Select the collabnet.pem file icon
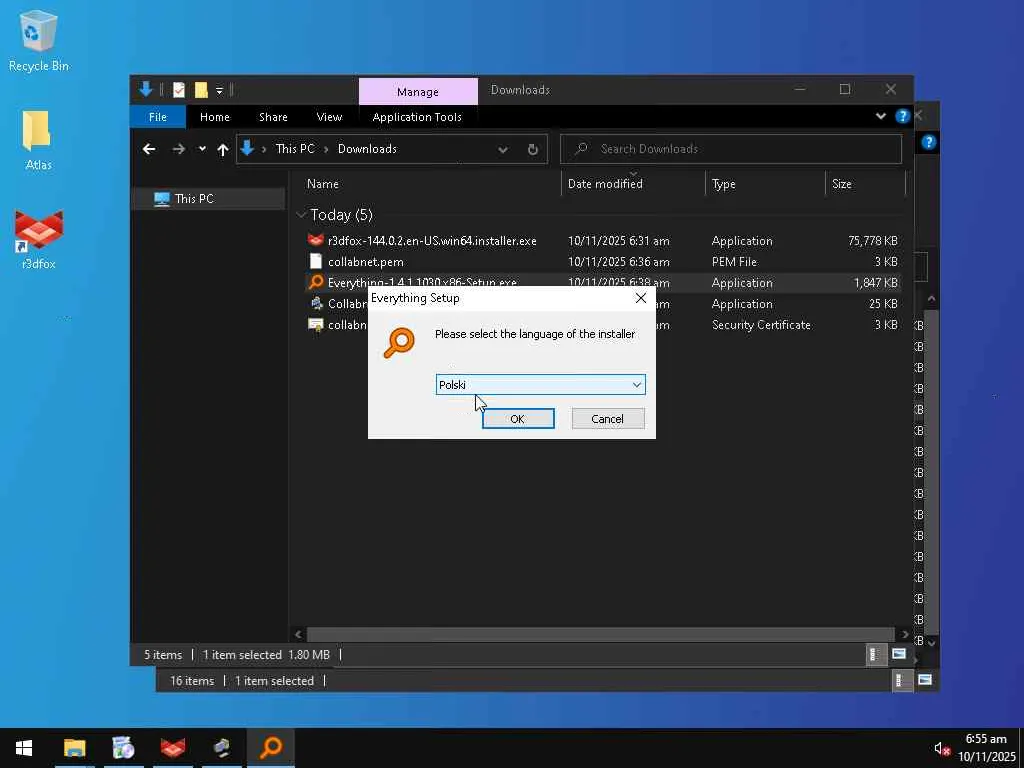 pos(315,261)
